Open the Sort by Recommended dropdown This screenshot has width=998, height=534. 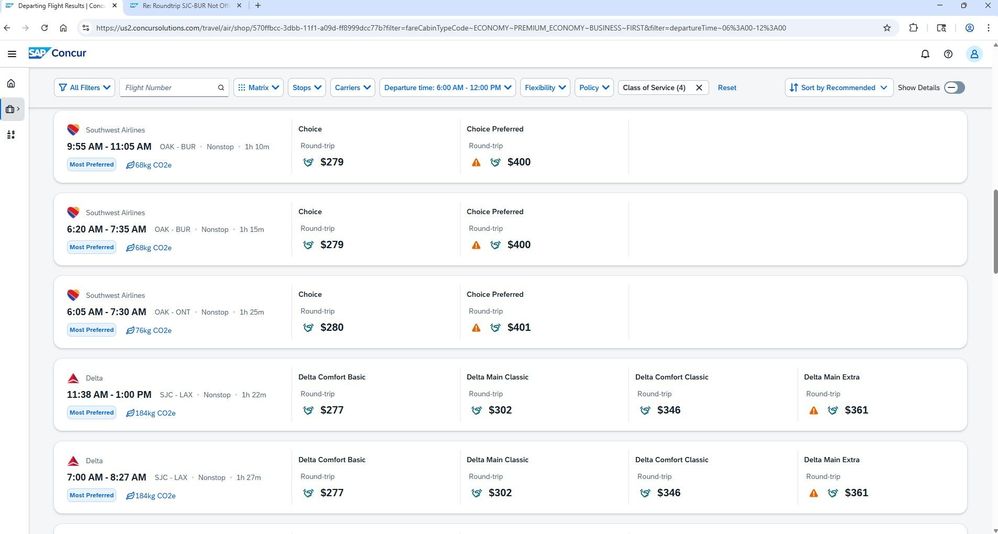[x=838, y=88]
